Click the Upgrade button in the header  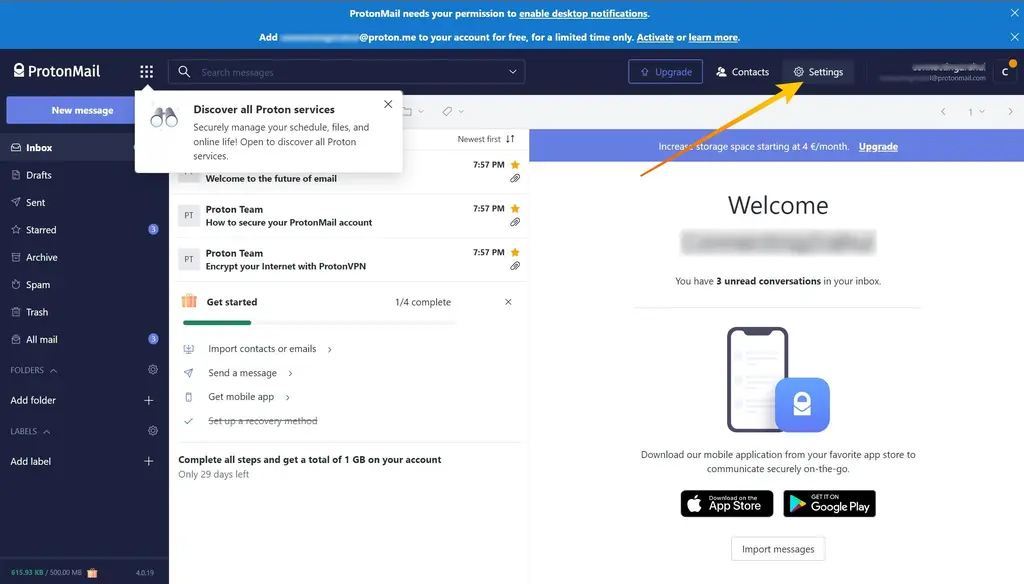[x=665, y=72]
